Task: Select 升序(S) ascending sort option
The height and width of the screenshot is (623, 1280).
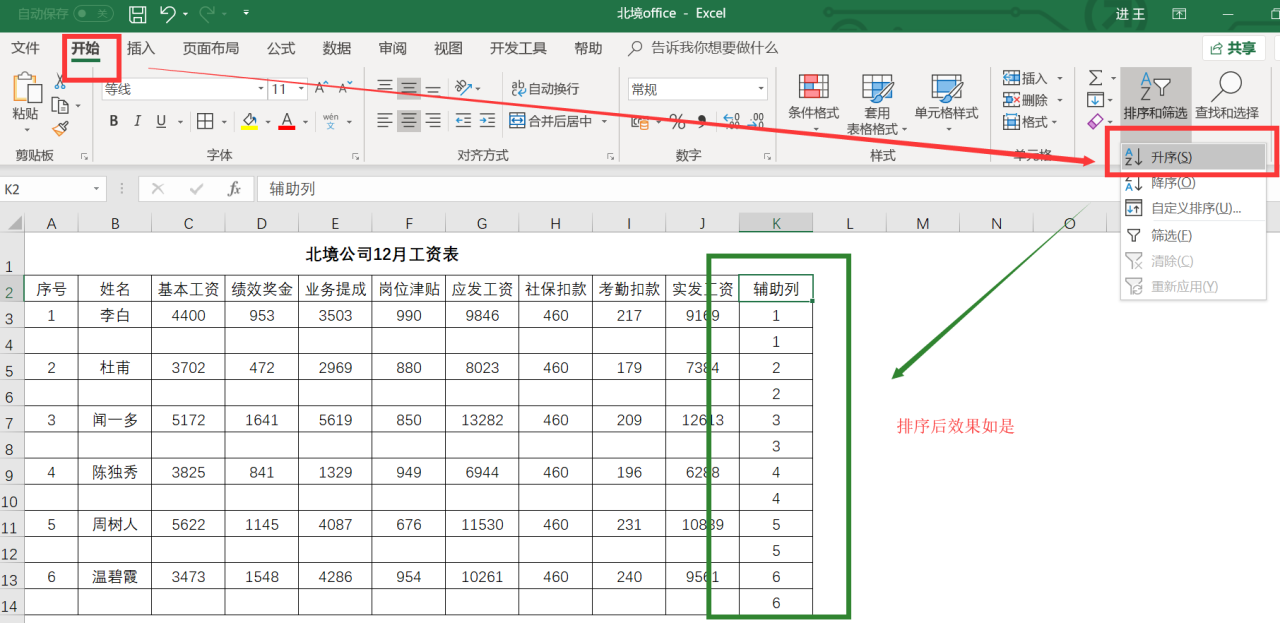Action: (x=1193, y=157)
